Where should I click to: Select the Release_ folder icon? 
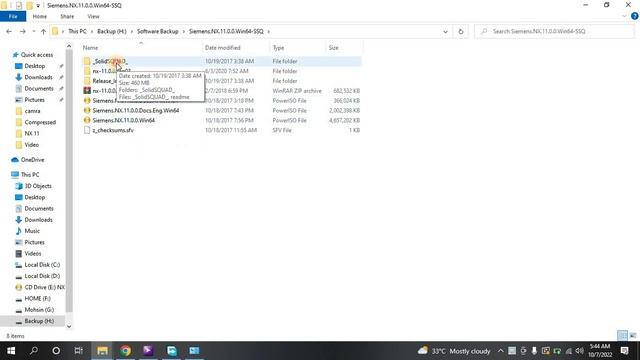click(87, 81)
